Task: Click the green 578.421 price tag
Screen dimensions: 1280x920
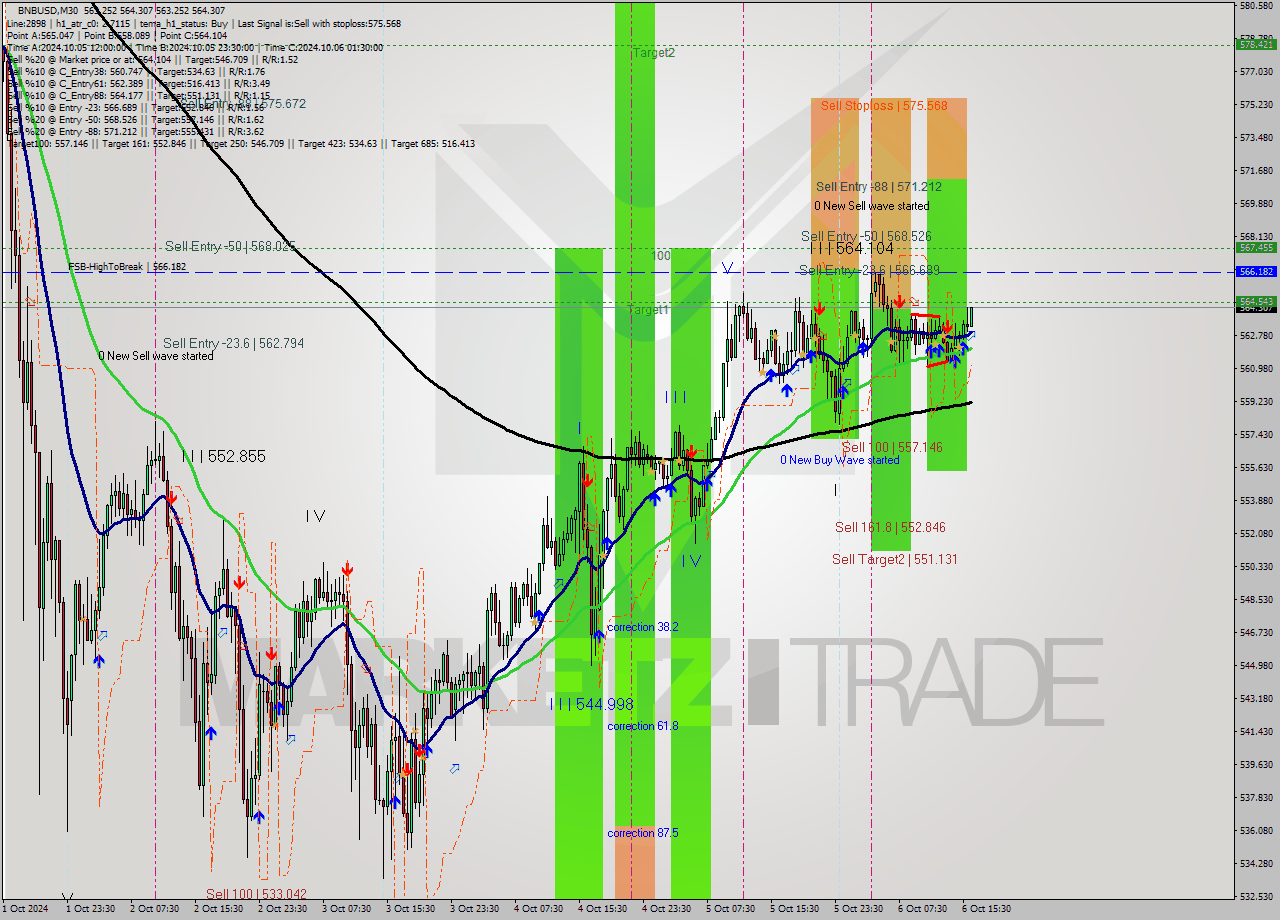Action: pyautogui.click(x=1256, y=44)
